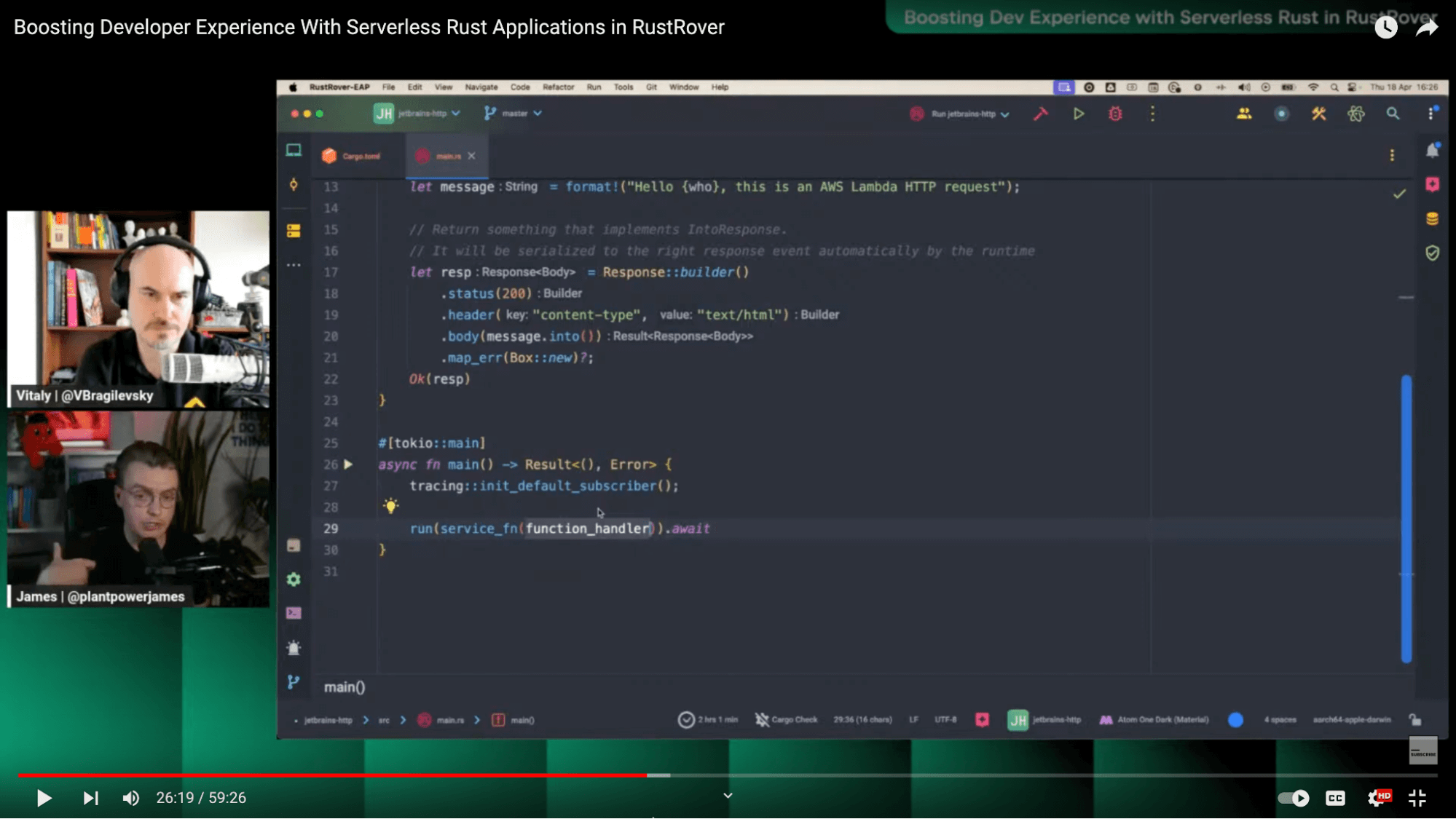Open the Tools menu

pos(623,87)
